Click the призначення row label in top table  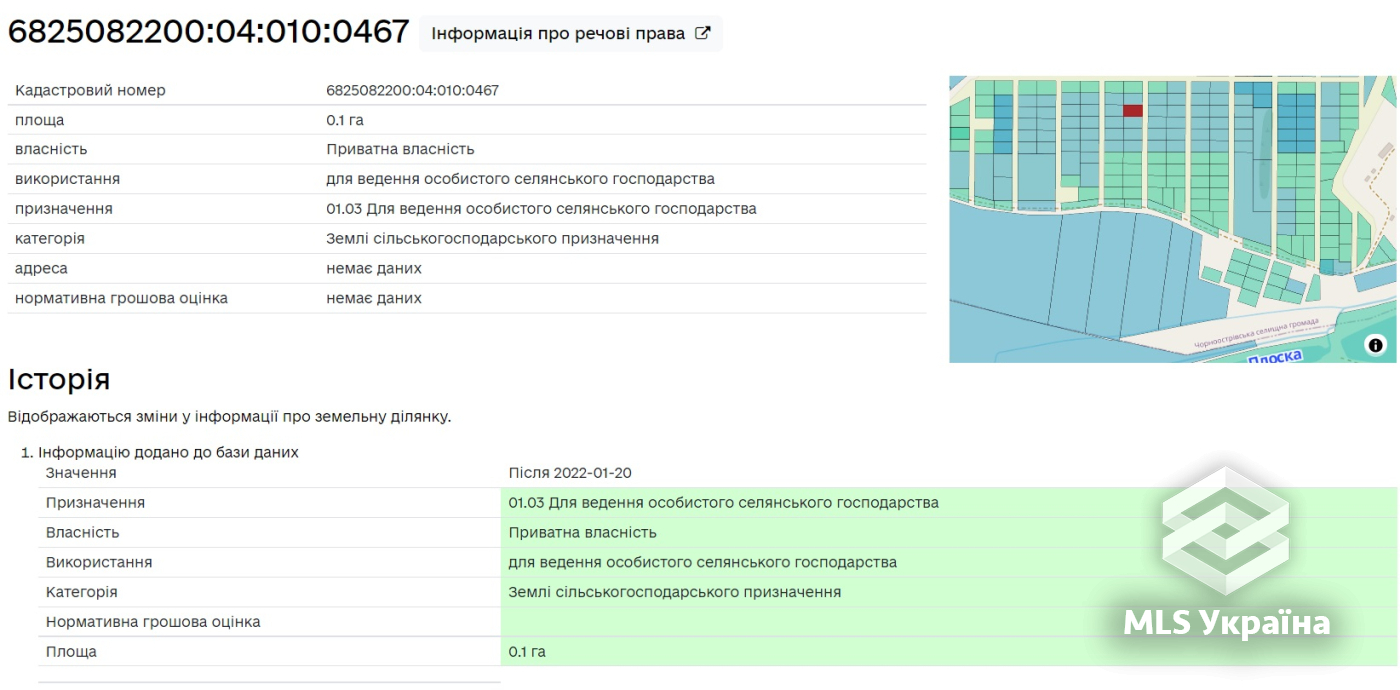pyautogui.click(x=63, y=209)
